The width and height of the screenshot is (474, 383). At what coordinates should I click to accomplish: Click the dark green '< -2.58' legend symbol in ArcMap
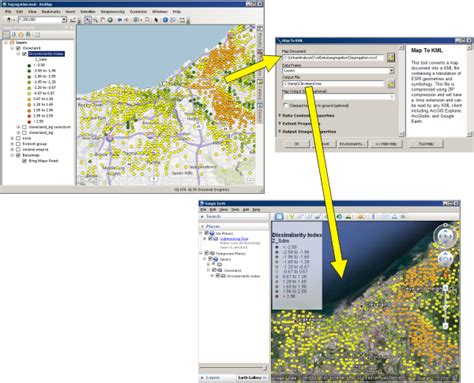[29, 65]
